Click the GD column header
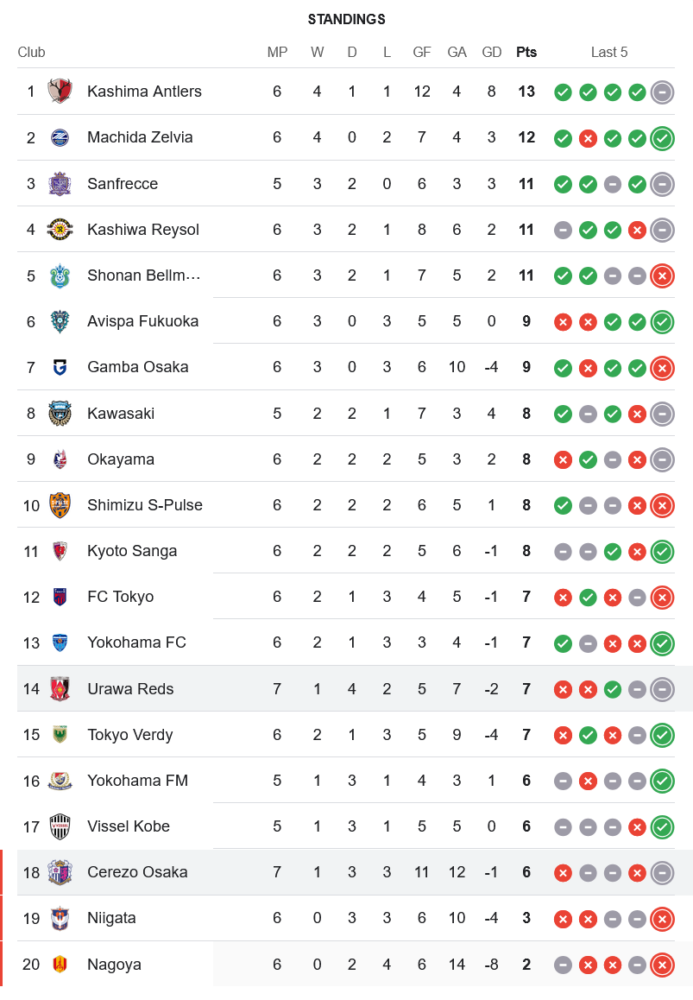This screenshot has height=1000, width=693. 491,52
